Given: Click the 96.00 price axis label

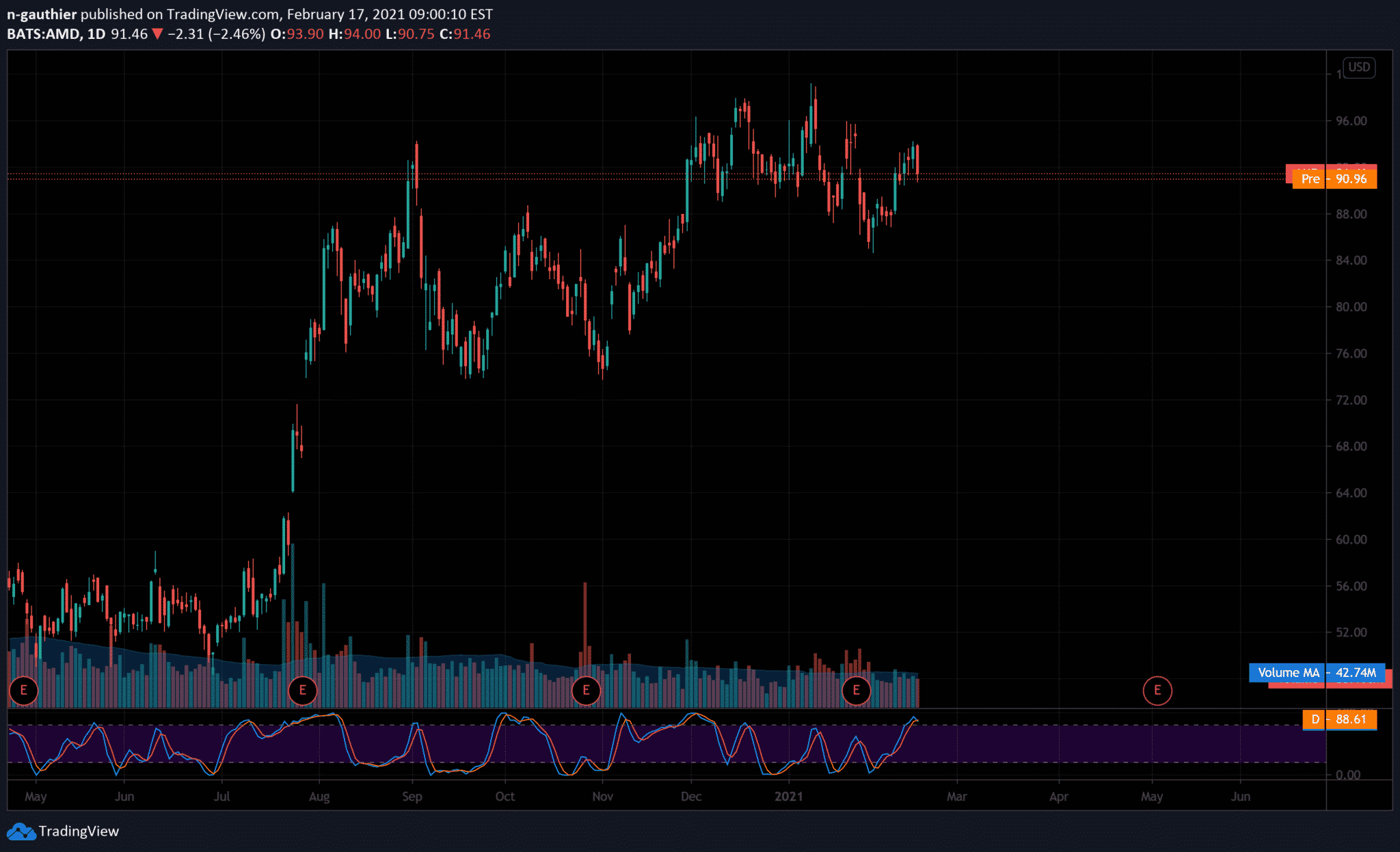Looking at the screenshot, I should click(1351, 121).
